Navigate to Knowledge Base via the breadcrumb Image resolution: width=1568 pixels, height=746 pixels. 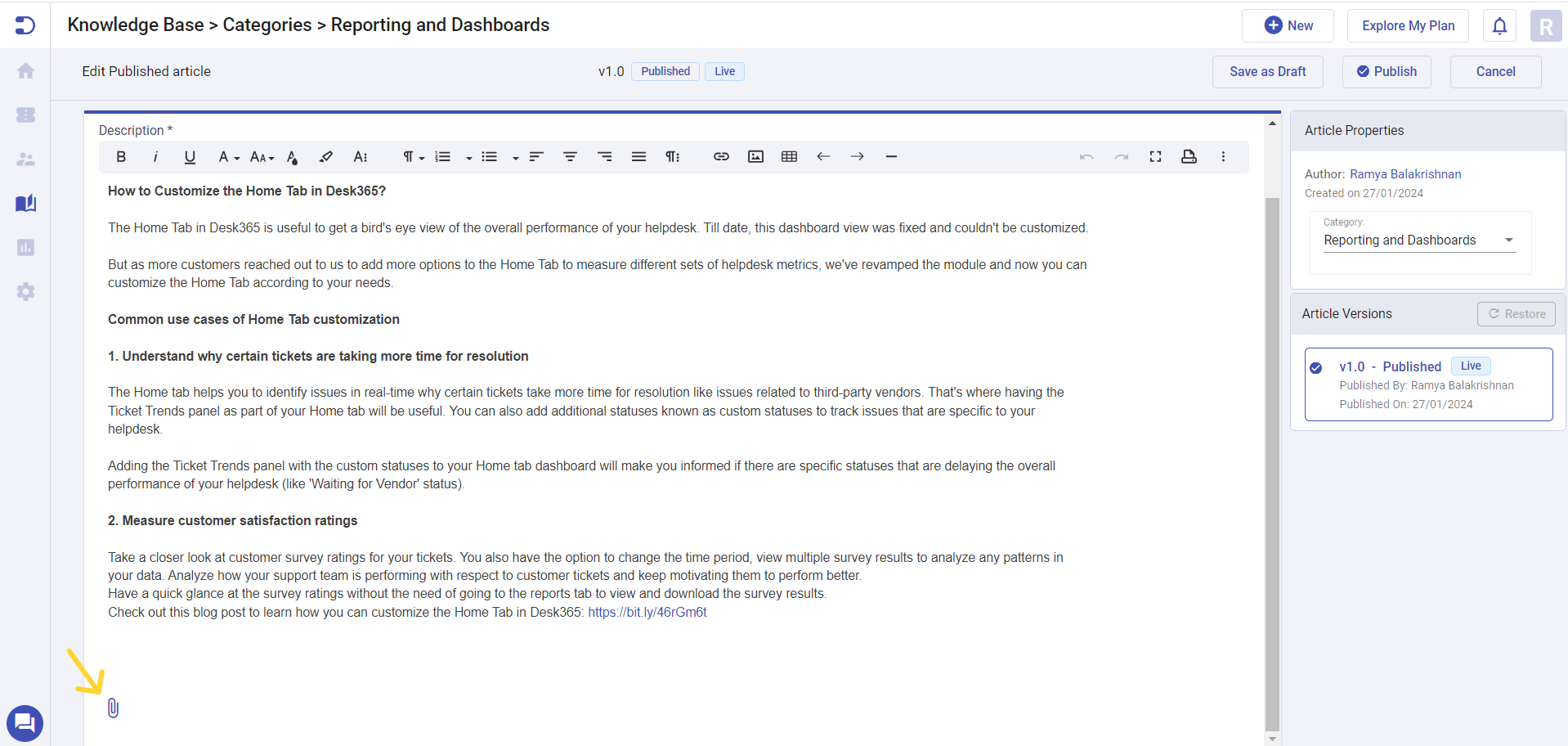click(x=136, y=25)
